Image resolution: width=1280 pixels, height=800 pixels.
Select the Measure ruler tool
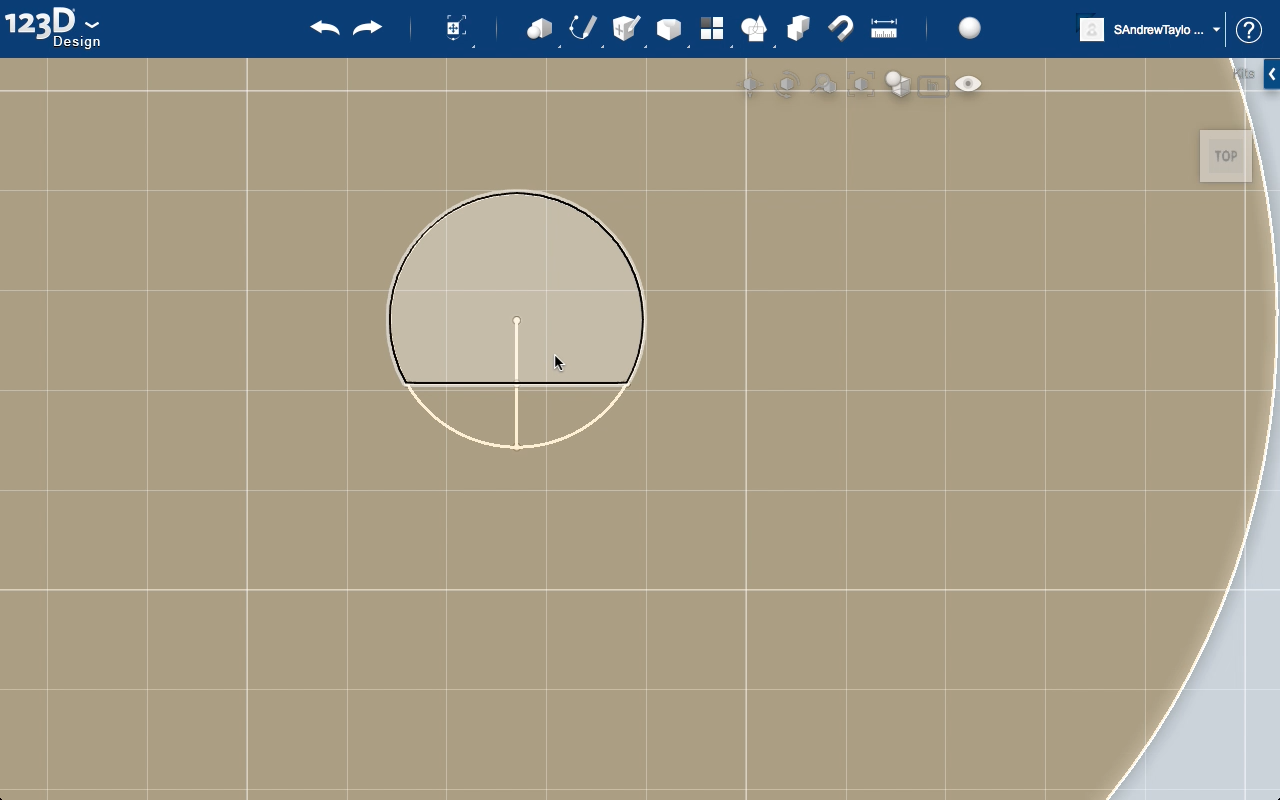(x=884, y=28)
